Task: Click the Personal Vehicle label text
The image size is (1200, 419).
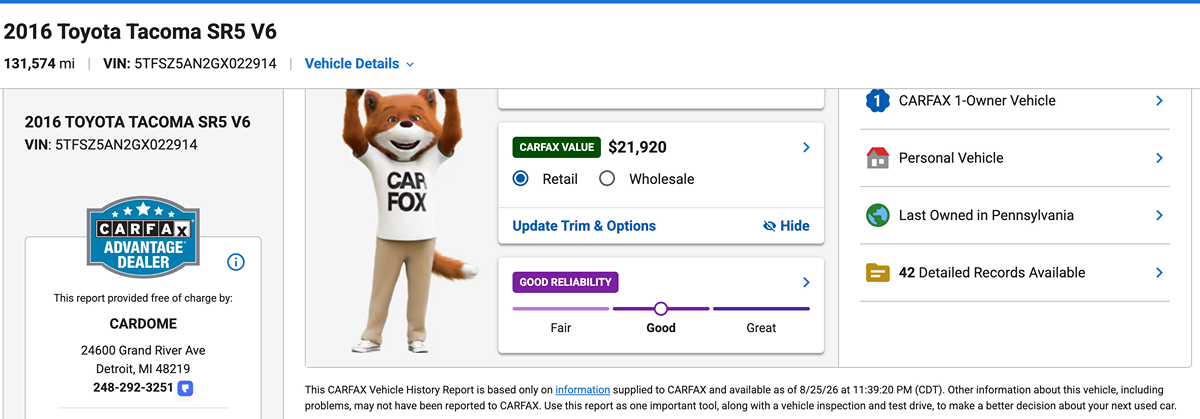Action: click(x=951, y=158)
